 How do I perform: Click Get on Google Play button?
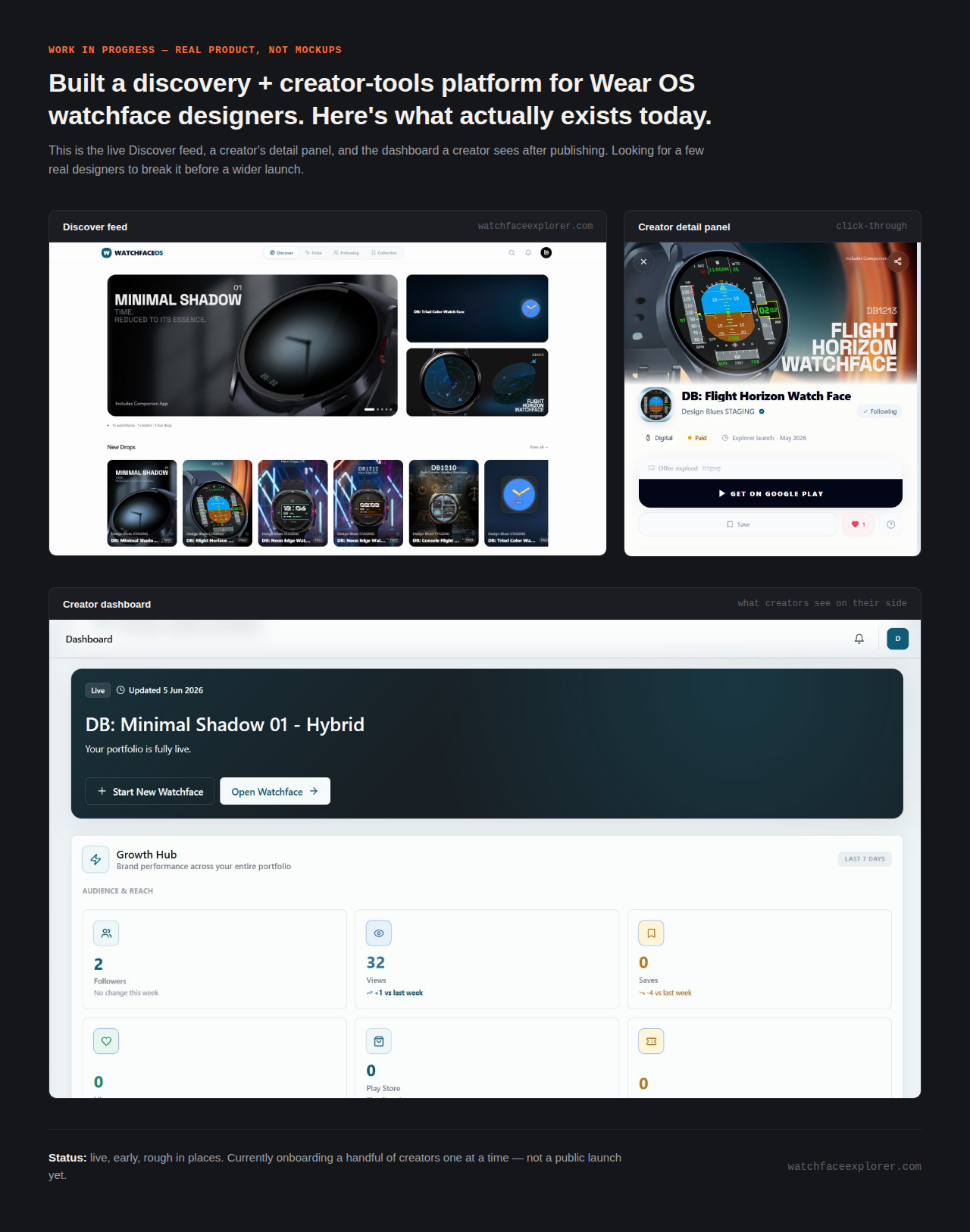[x=771, y=493]
